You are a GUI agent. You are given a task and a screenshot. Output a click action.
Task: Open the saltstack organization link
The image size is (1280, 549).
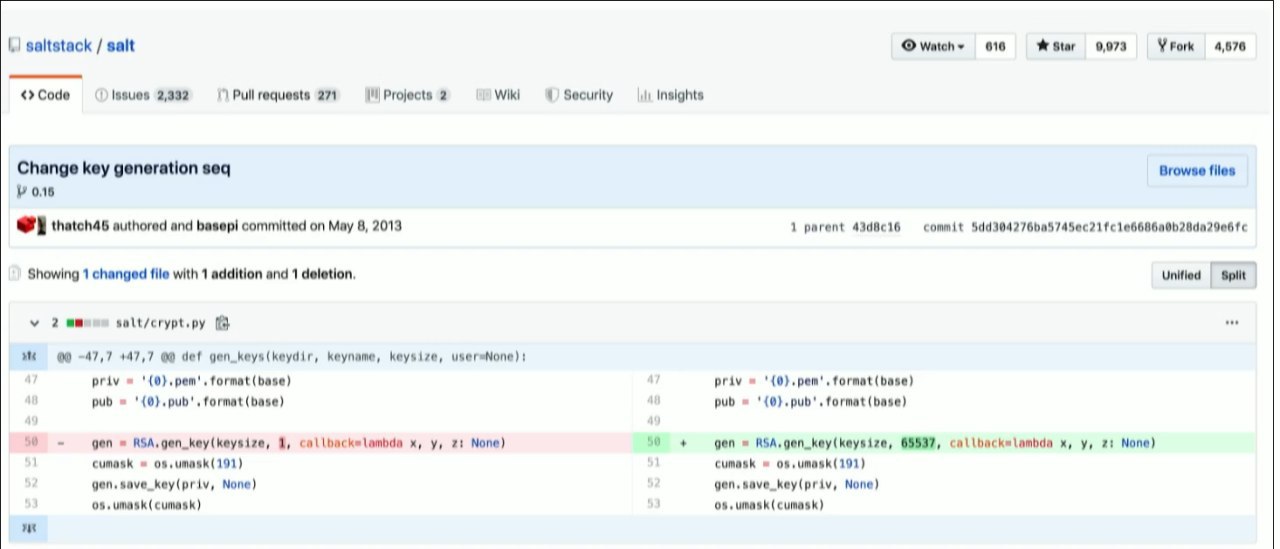(58, 46)
